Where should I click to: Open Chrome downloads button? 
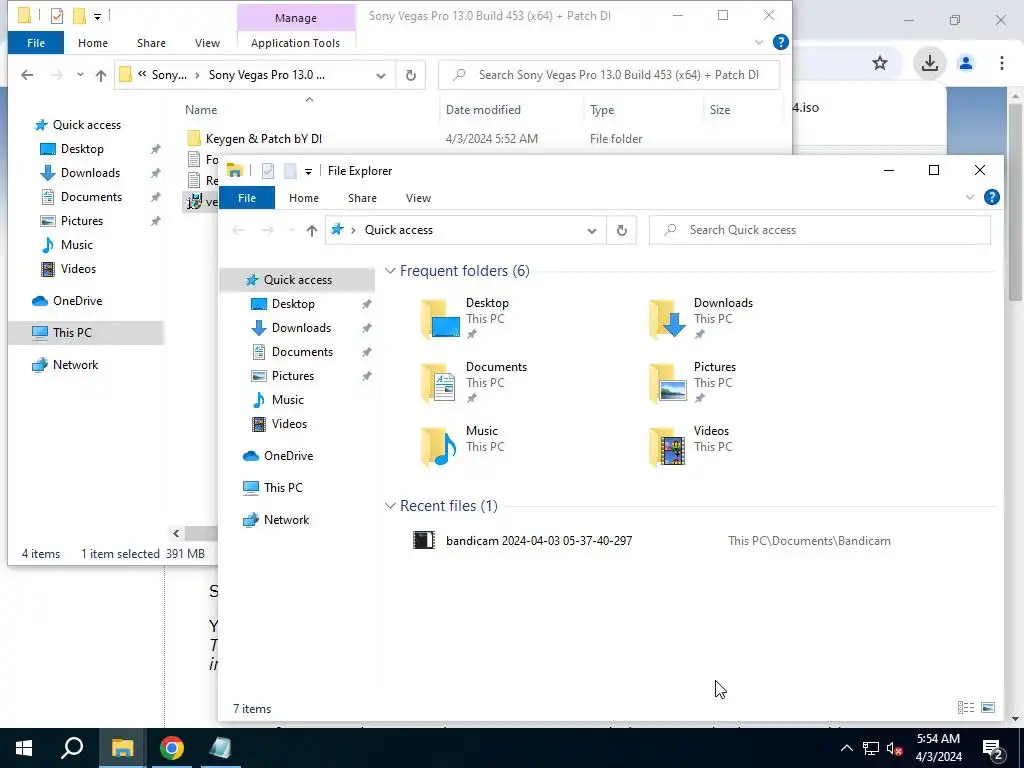click(929, 63)
